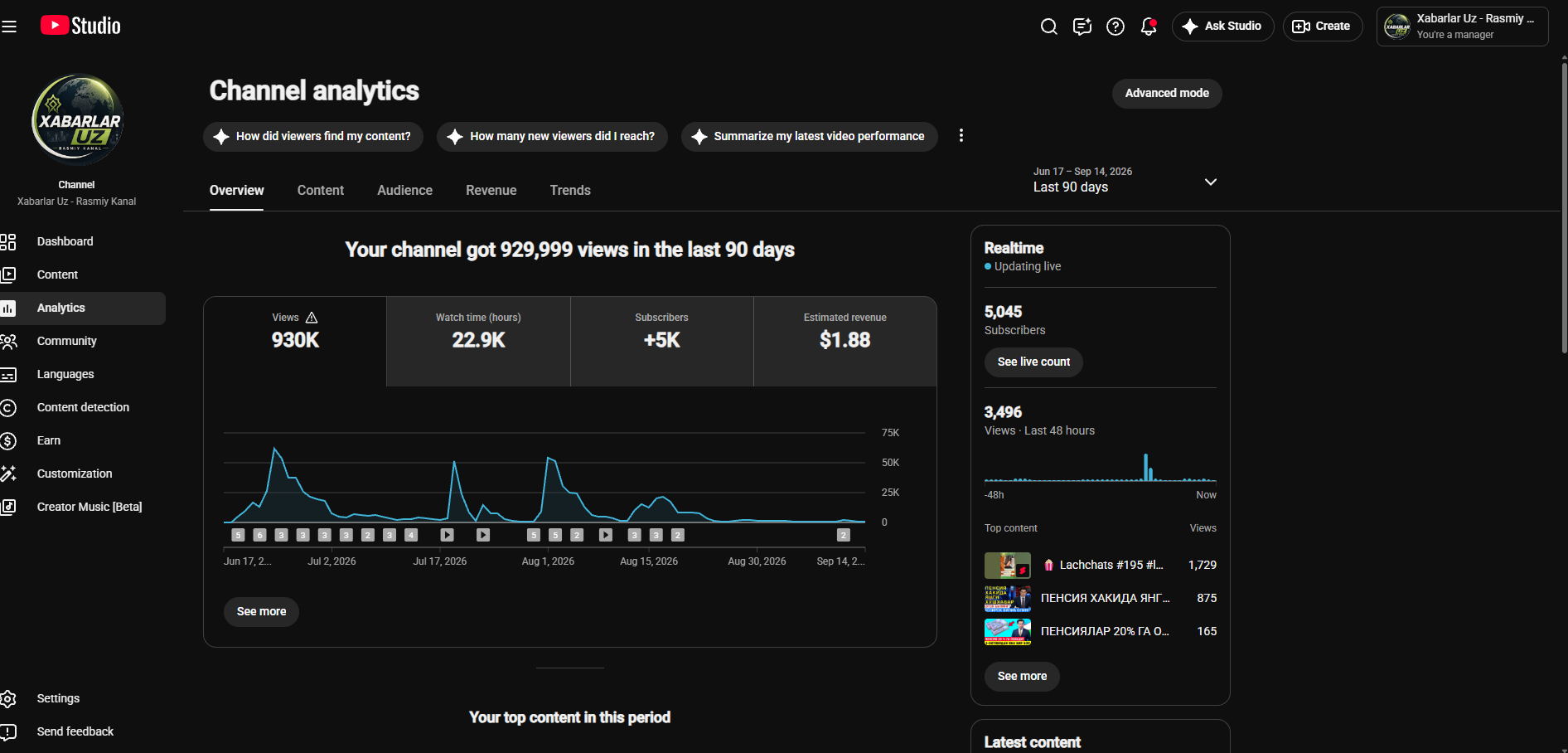Click the Settings gear icon
1568x753 pixels.
8,699
